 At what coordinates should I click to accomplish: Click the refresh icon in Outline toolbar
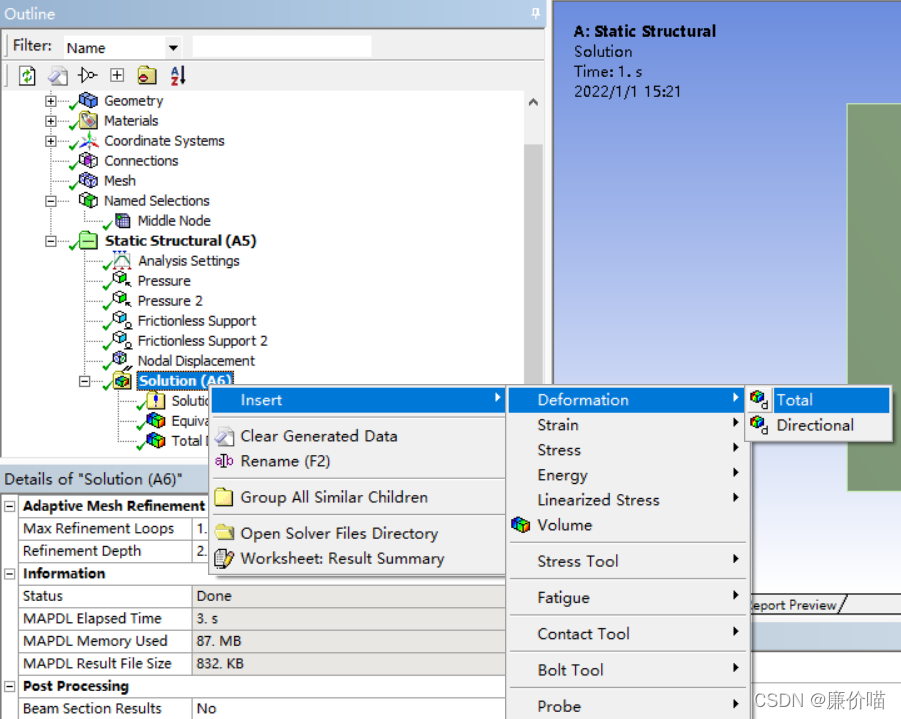[x=27, y=75]
